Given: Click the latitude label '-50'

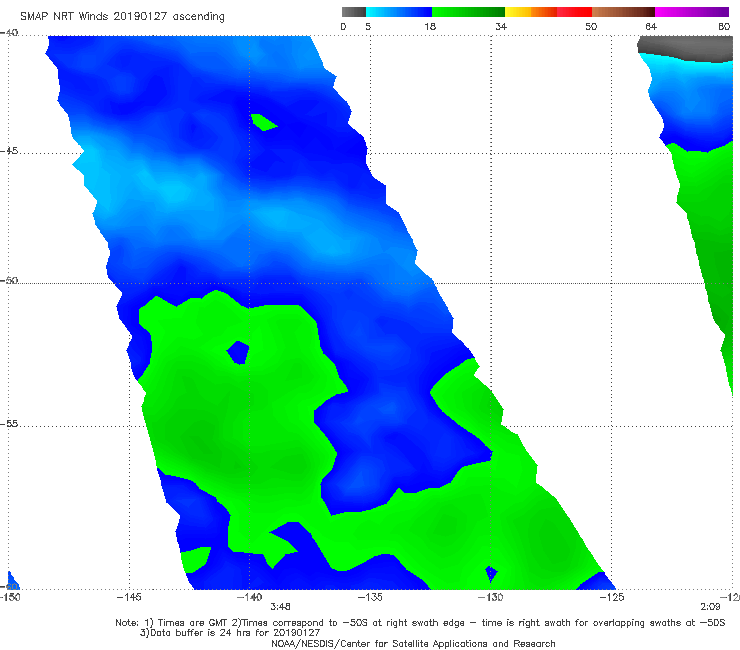Looking at the screenshot, I should point(9,280).
